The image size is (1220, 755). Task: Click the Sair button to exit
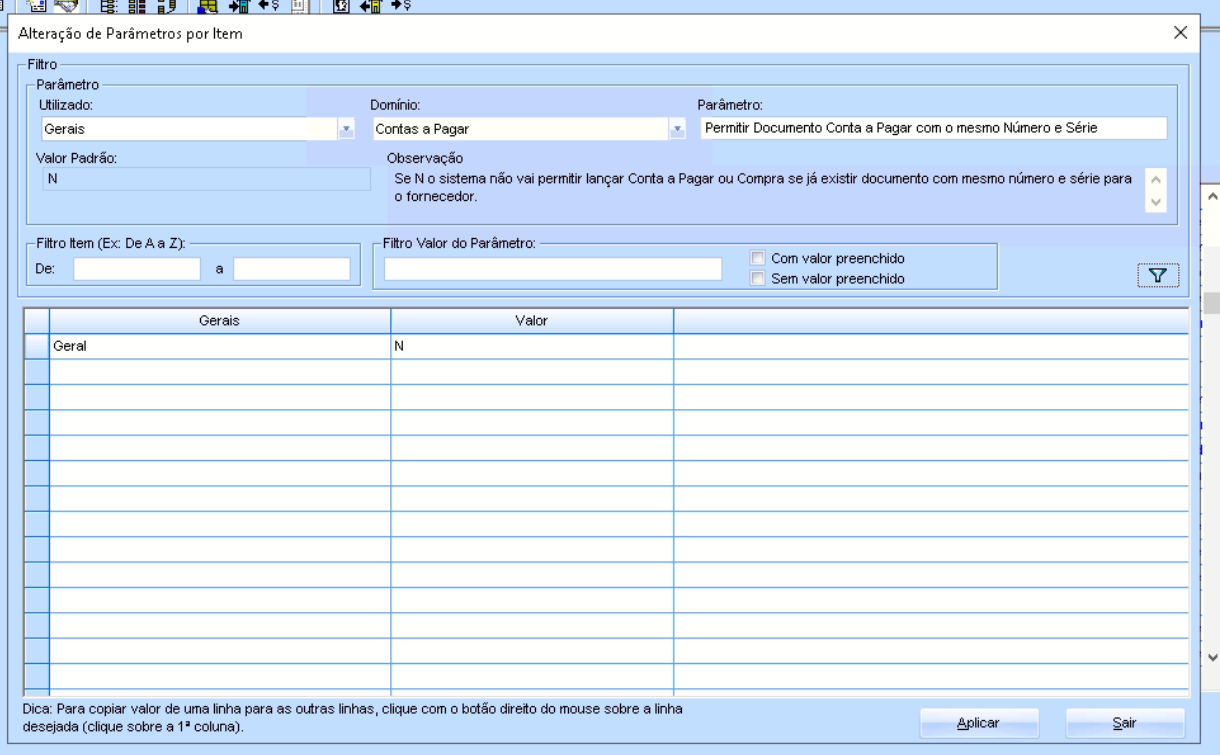[1124, 722]
